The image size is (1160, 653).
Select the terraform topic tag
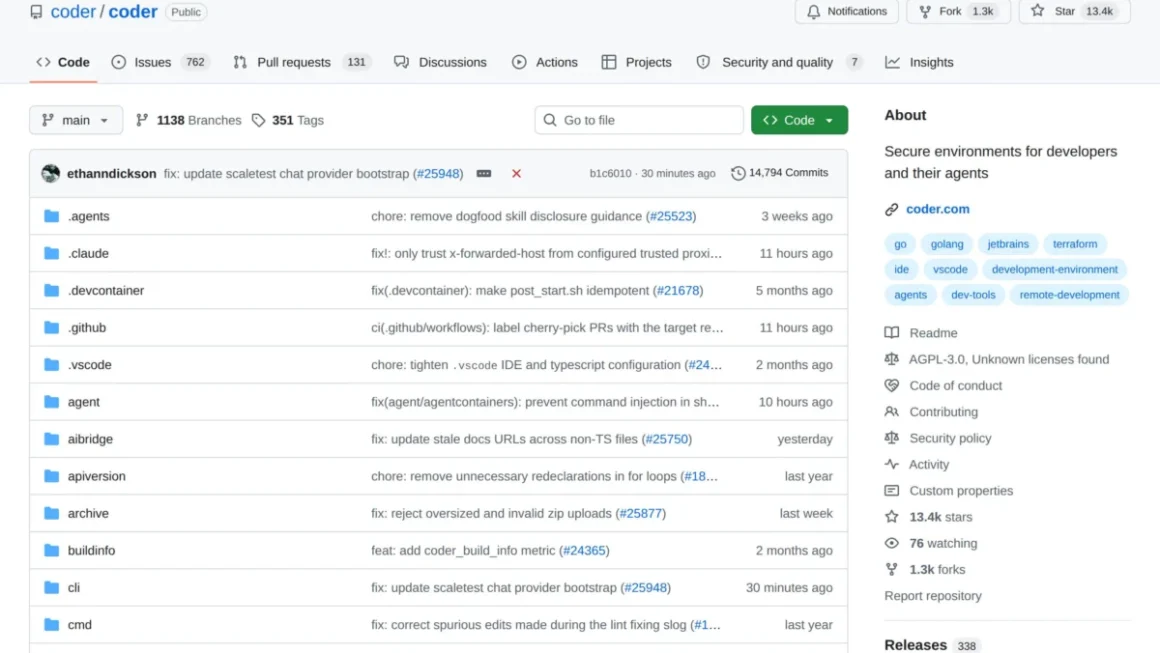tap(1075, 244)
